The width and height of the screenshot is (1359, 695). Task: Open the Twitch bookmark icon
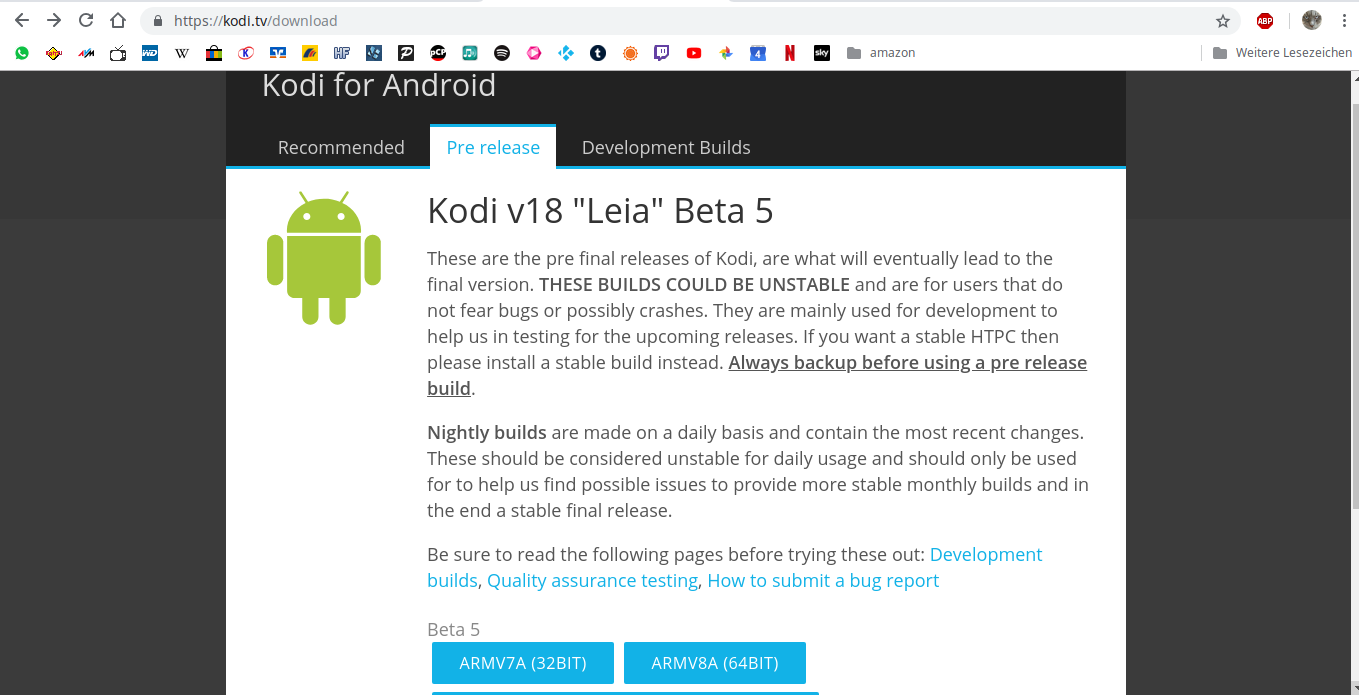(662, 53)
